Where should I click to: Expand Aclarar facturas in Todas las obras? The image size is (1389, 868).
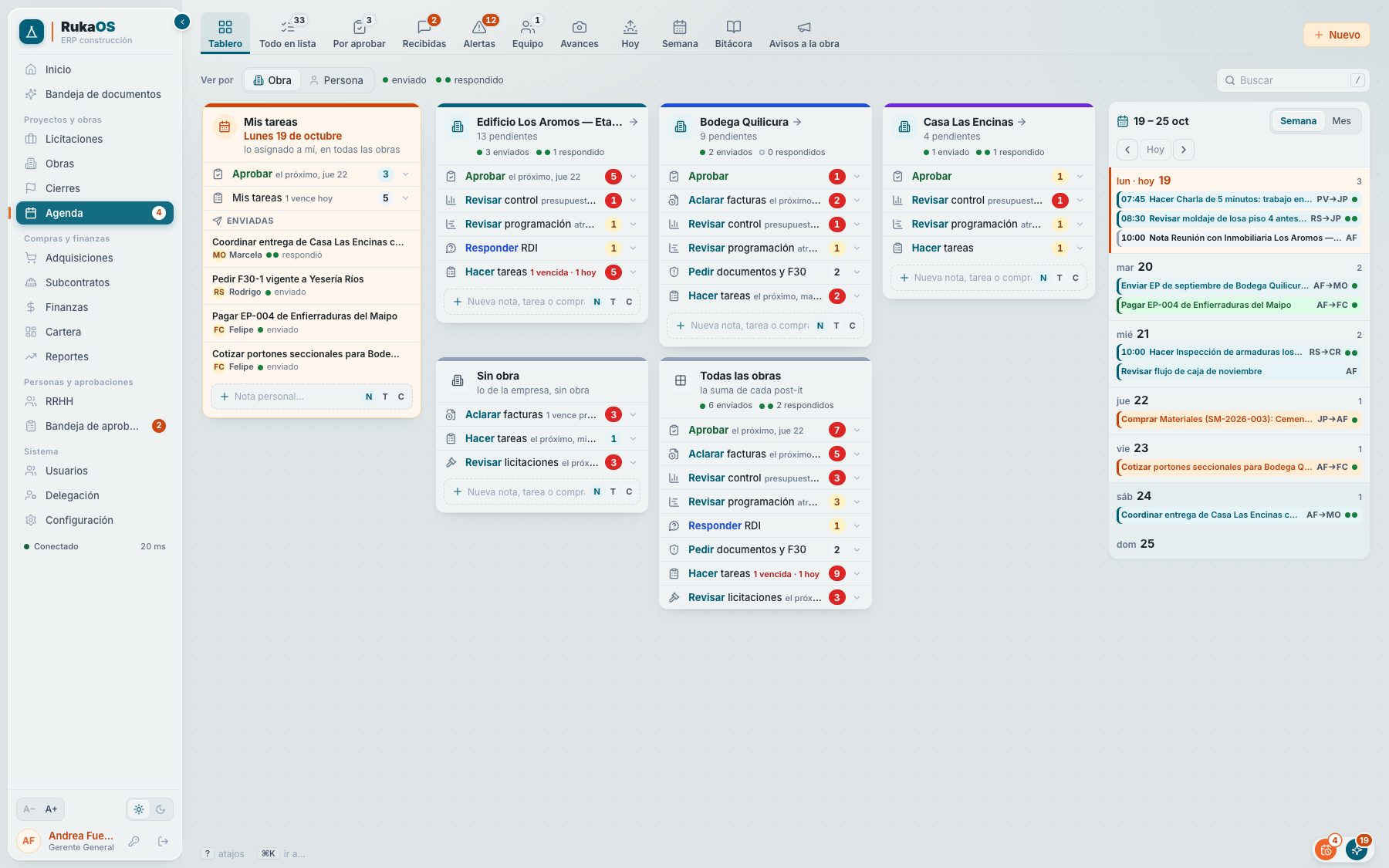pyautogui.click(x=857, y=454)
